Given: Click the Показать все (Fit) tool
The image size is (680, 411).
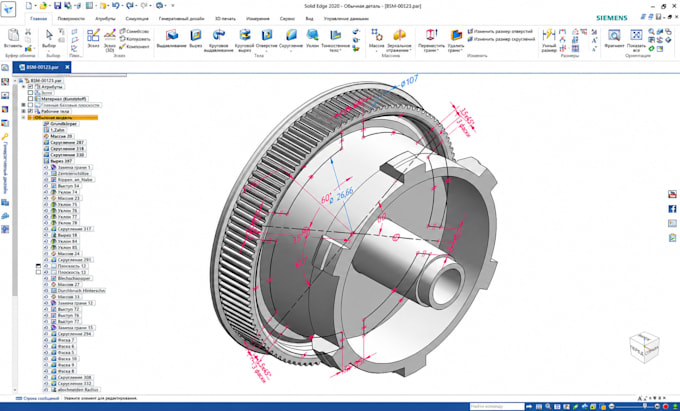Looking at the screenshot, I should (636, 40).
